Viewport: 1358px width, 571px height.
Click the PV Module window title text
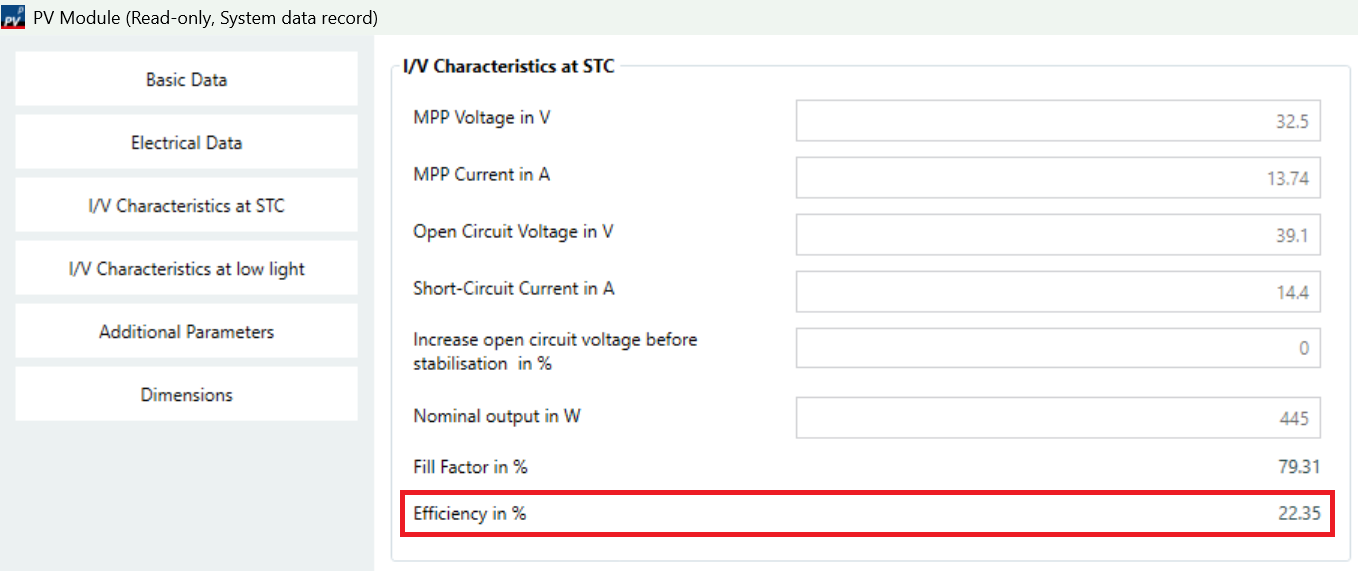click(206, 17)
